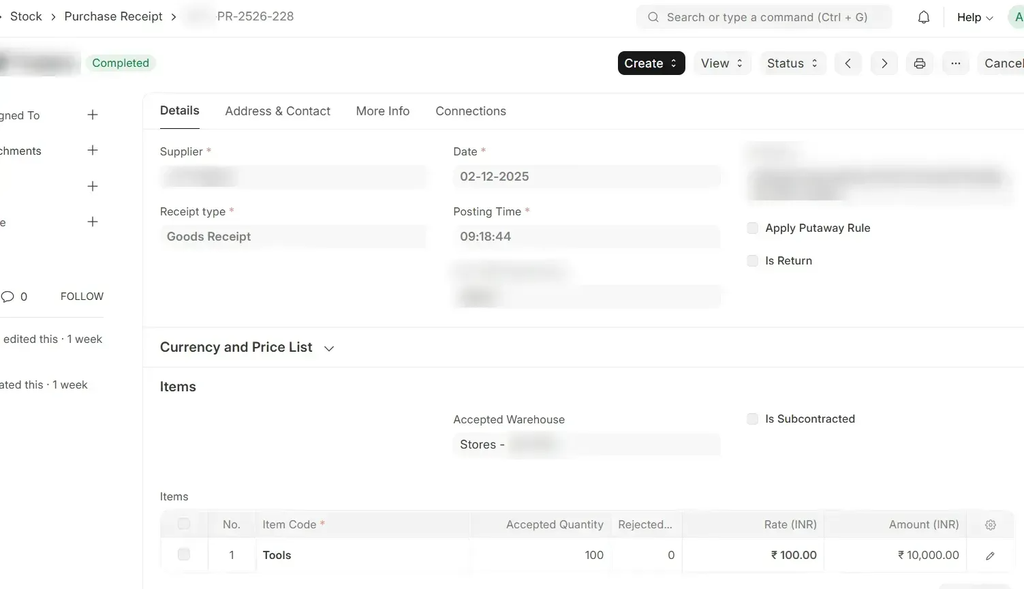Screen dimensions: 1024x589
Task: Enable the Is Return checkbox
Action: point(753,261)
